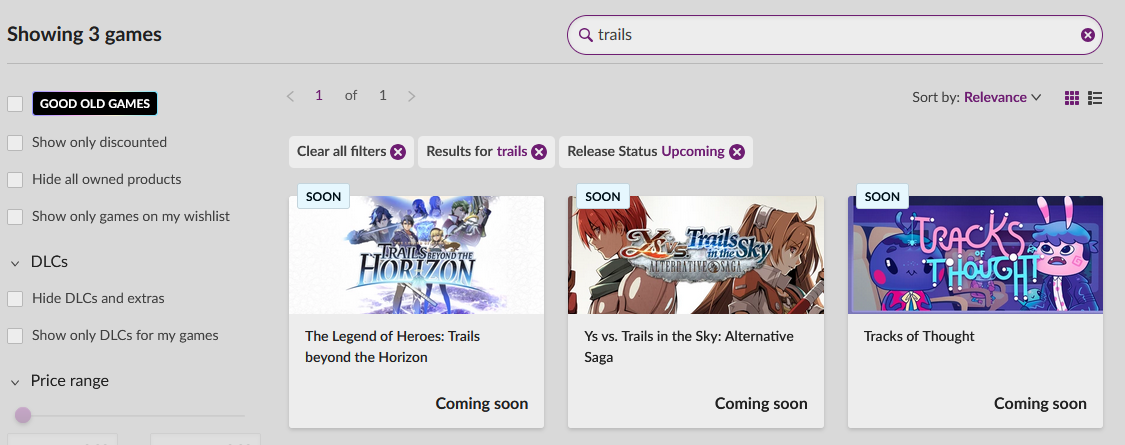Click the SOON badge on Trails beyond the Horizon
Image resolution: width=1125 pixels, height=445 pixels.
[x=324, y=196]
